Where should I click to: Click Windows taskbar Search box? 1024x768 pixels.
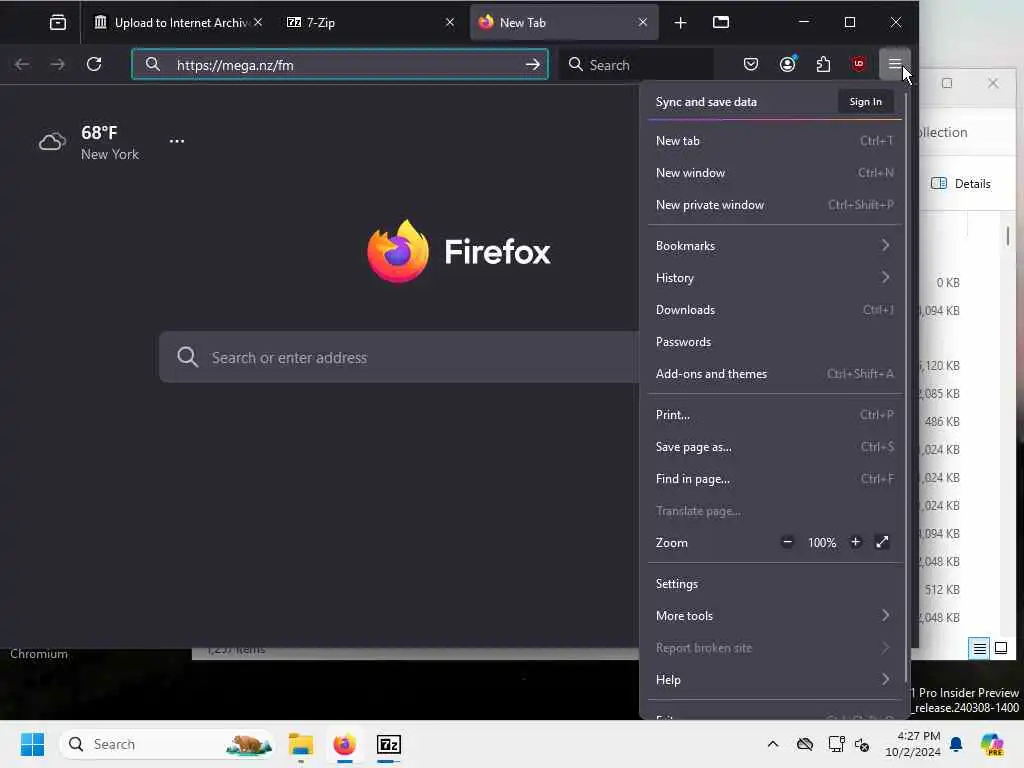(x=167, y=744)
